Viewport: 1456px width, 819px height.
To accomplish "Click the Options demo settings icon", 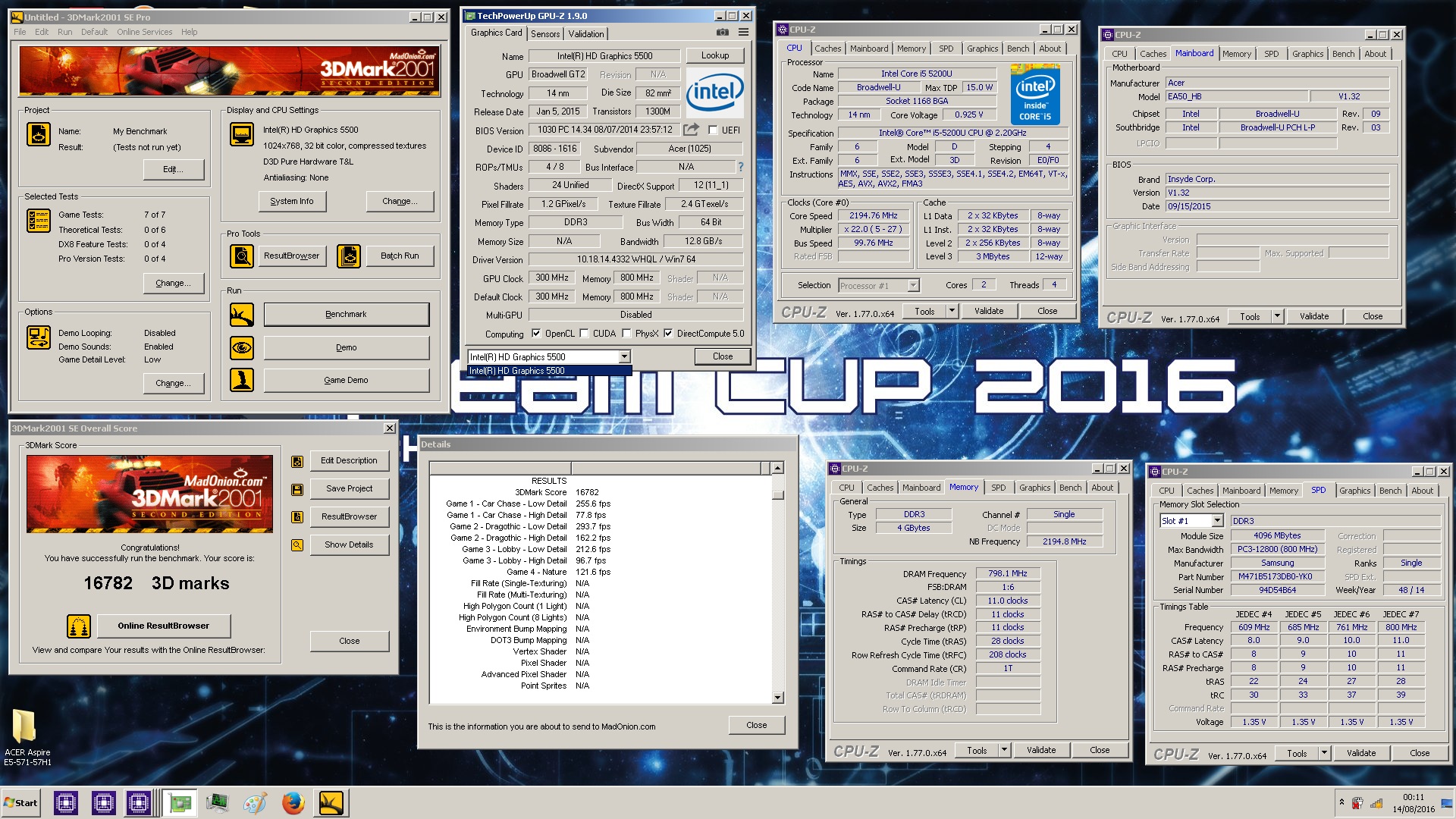I will tap(39, 337).
